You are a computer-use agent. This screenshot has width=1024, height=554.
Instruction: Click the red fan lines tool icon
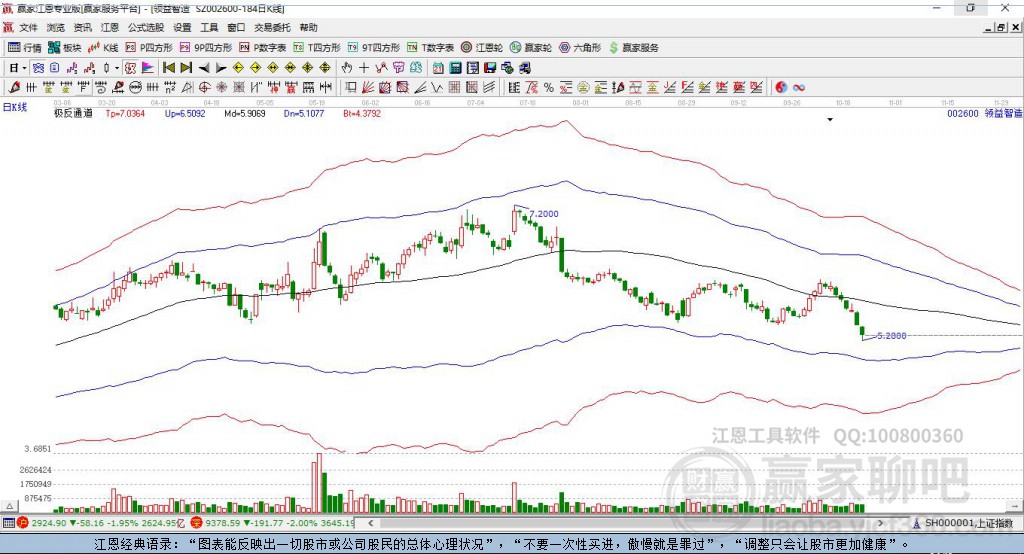(368, 88)
